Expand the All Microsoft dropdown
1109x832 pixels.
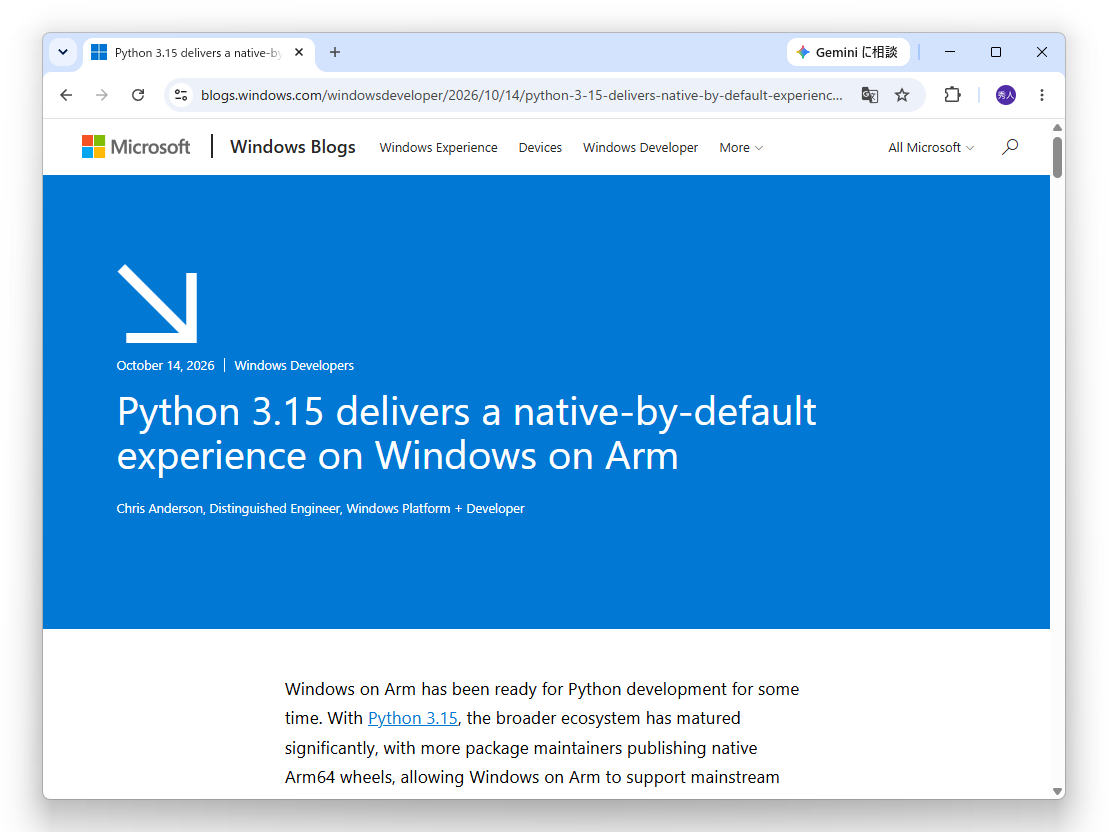click(931, 148)
